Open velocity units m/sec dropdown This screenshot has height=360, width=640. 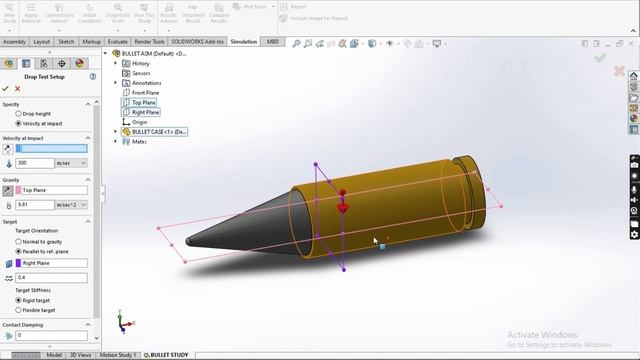pos(71,163)
